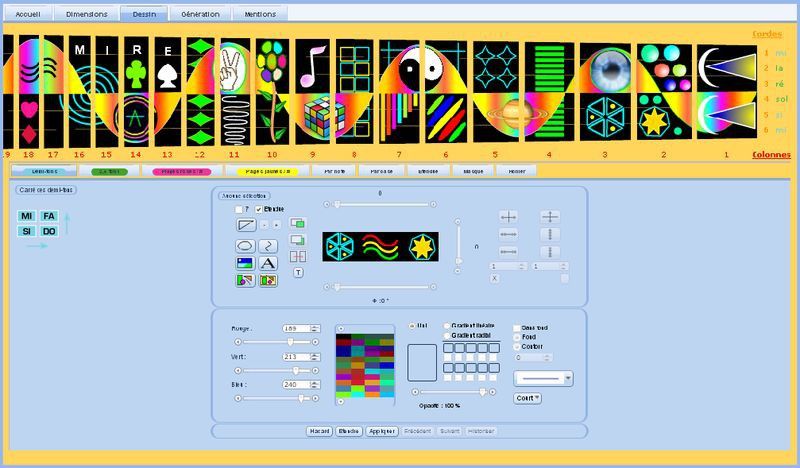Toggle the Etendre checkbox
This screenshot has width=800, height=468.
[x=259, y=209]
